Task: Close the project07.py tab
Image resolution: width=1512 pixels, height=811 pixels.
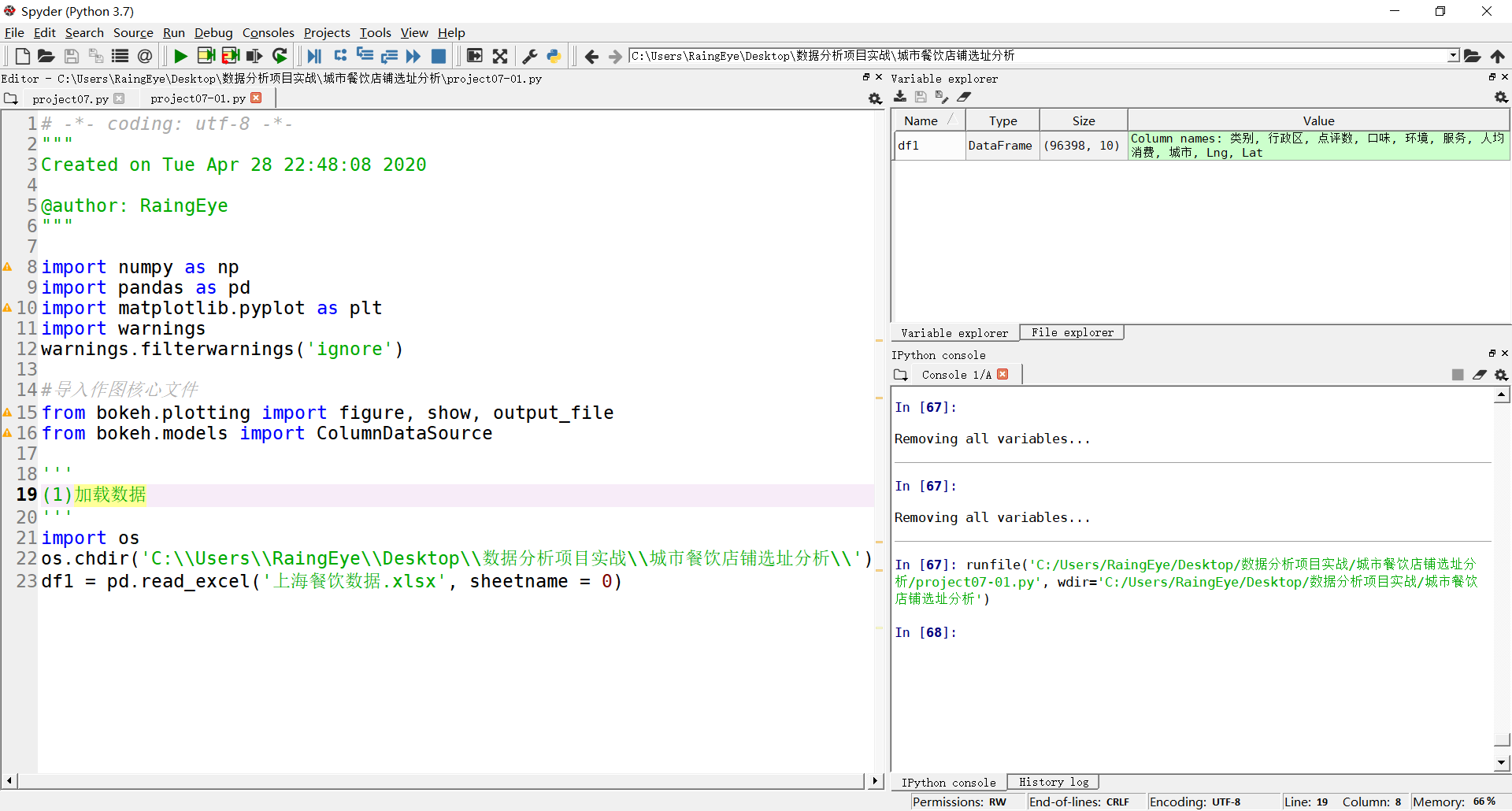Action: coord(119,98)
